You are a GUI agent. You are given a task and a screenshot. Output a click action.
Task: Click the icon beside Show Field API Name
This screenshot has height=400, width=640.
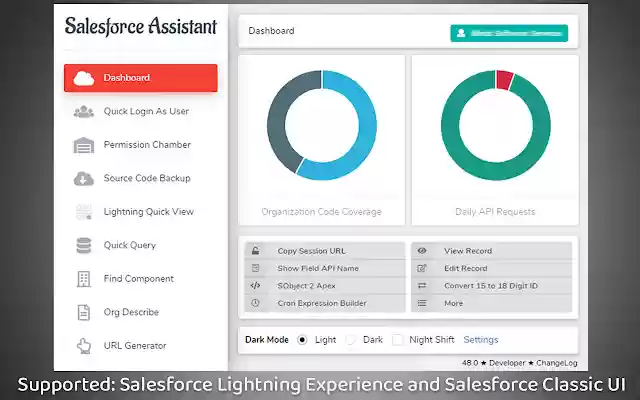click(256, 268)
